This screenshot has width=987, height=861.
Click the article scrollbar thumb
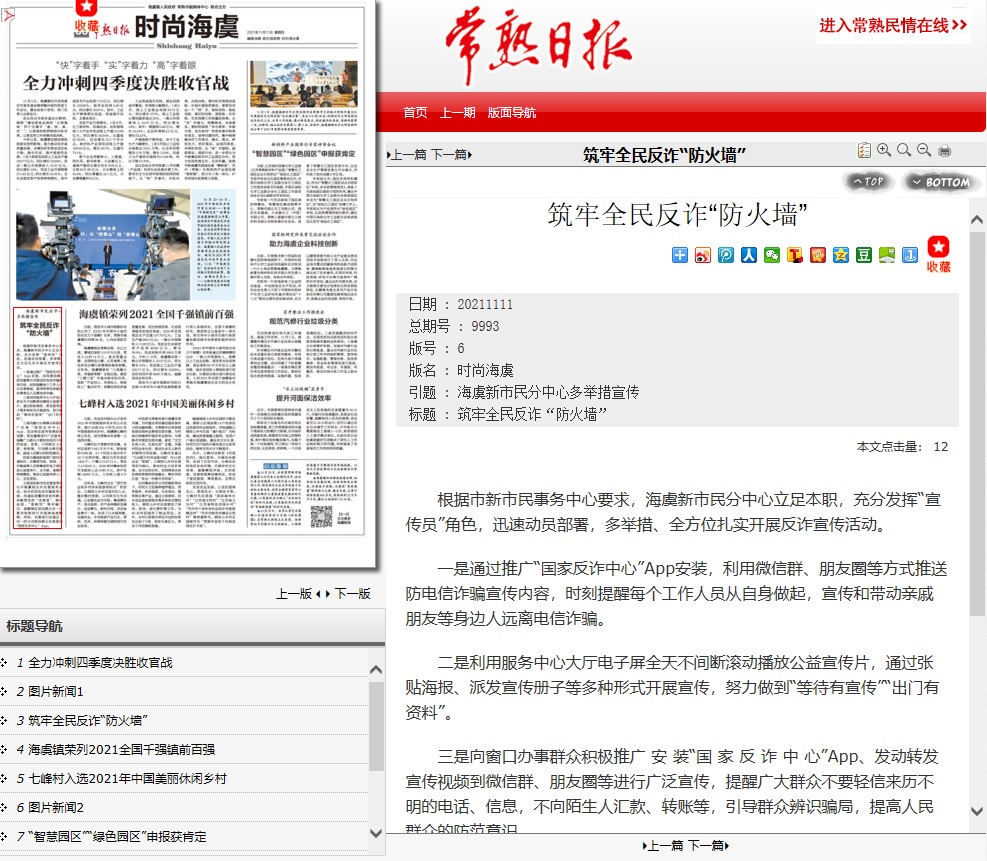[x=977, y=424]
